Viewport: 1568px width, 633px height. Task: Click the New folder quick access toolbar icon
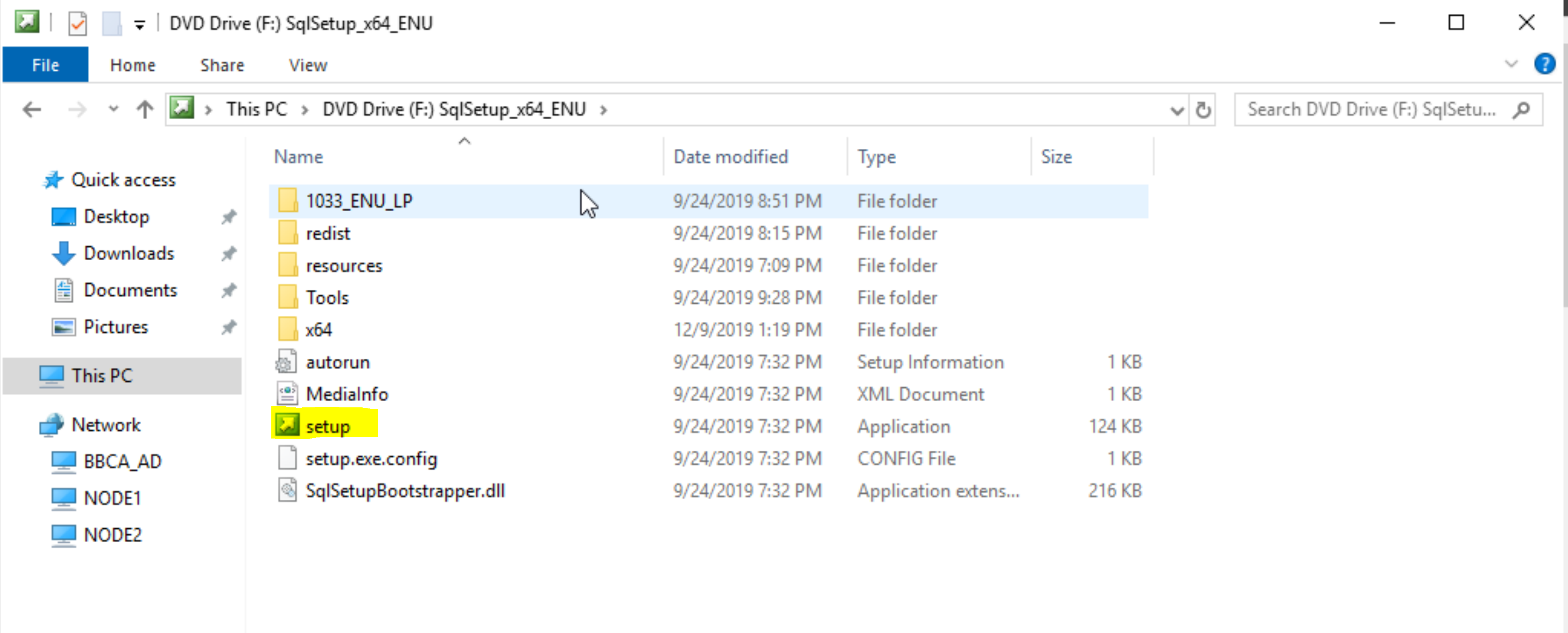point(111,24)
